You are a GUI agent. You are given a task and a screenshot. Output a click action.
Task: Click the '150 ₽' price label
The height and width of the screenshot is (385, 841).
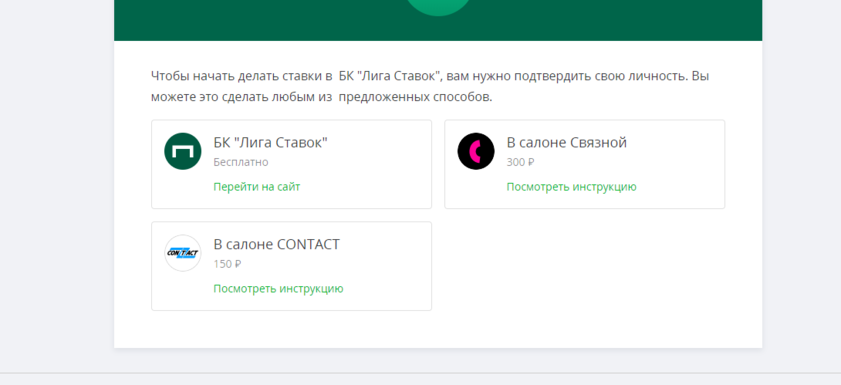[227, 264]
